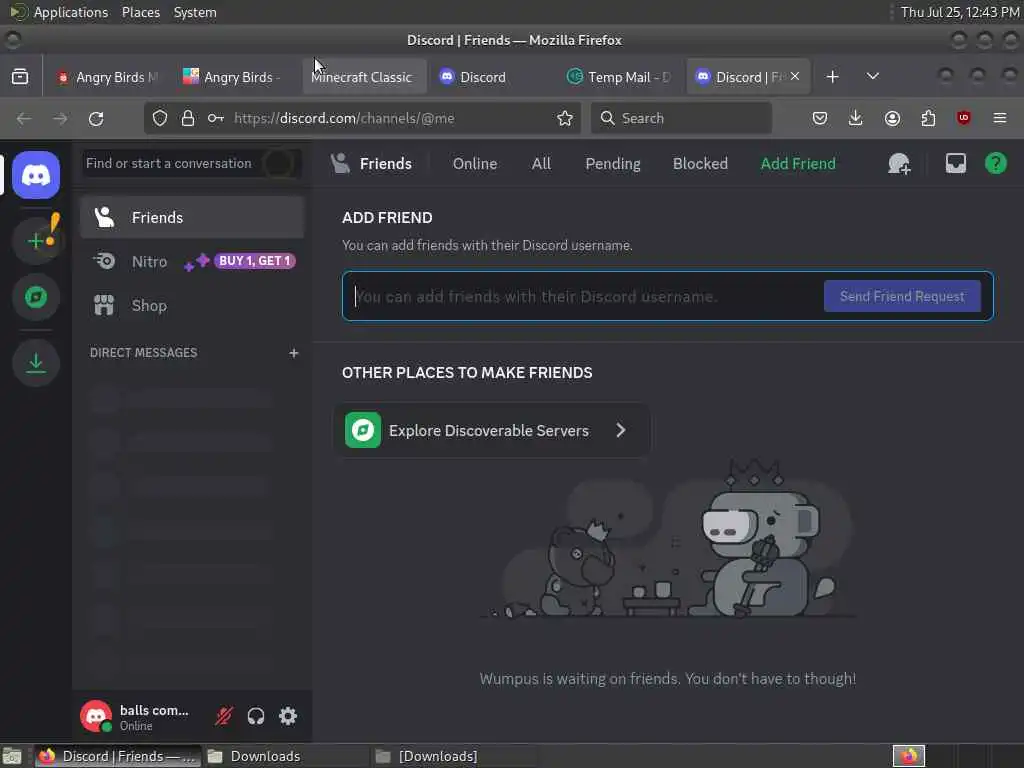Open Firefox hamburger application menu
This screenshot has width=1024, height=768.
point(1000,118)
